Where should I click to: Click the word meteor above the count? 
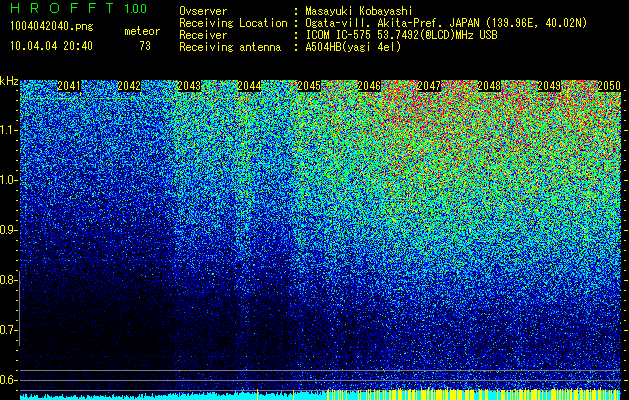142,31
